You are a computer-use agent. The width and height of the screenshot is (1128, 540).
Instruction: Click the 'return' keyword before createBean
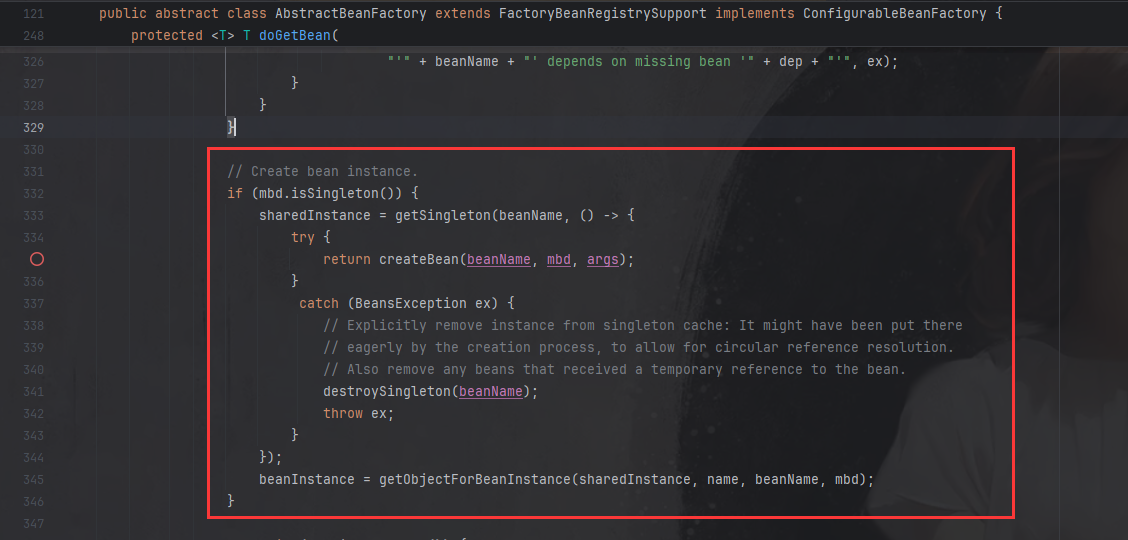point(347,260)
